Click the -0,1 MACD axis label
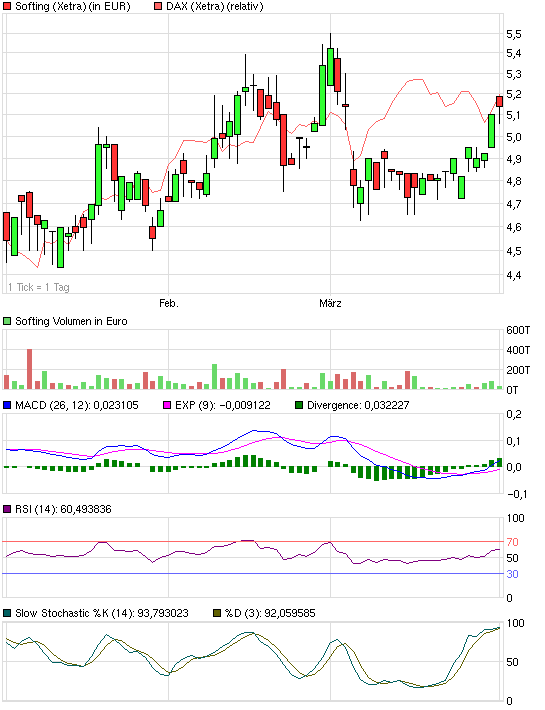The image size is (545, 710). tap(516, 494)
